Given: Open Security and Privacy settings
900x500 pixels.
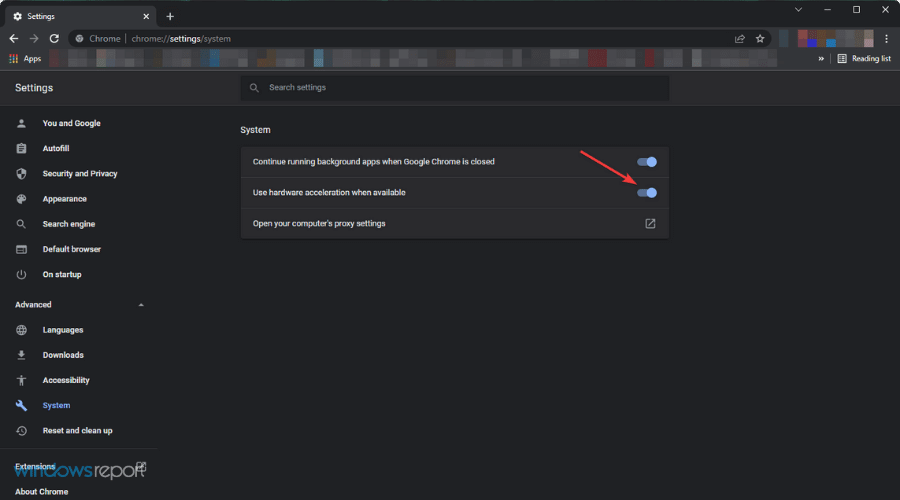Looking at the screenshot, I should point(80,174).
